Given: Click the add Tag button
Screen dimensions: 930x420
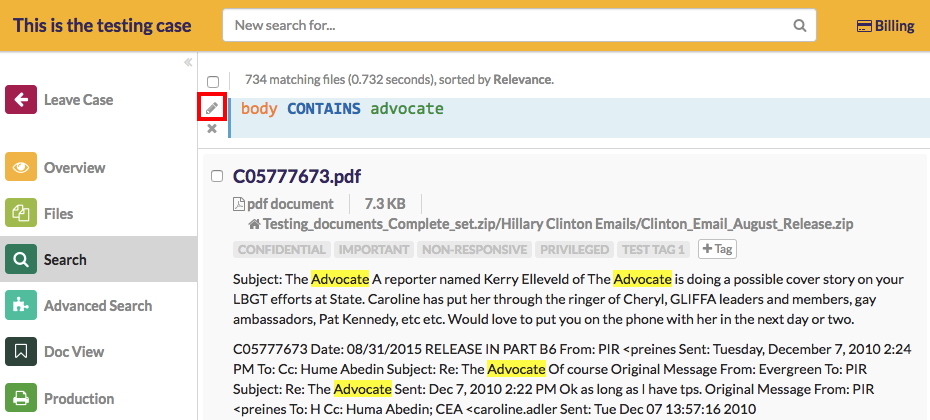Looking at the screenshot, I should point(717,249).
